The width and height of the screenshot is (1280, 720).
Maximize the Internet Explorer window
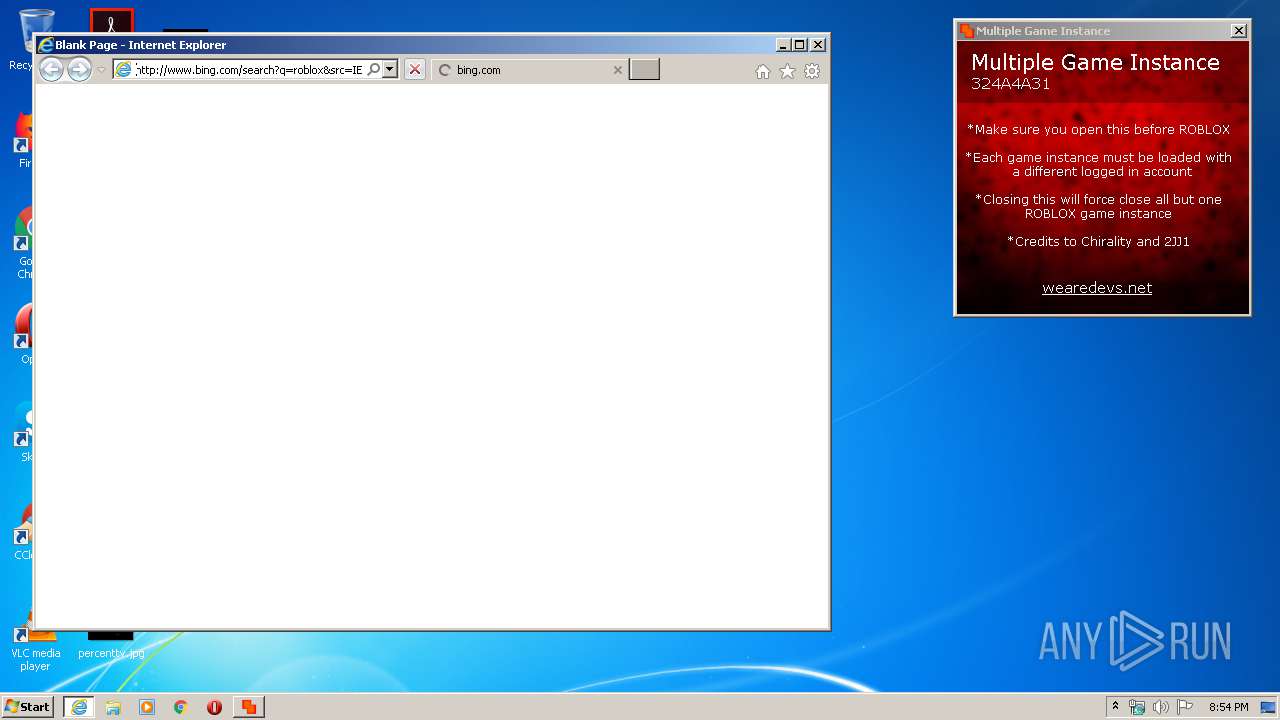(799, 44)
